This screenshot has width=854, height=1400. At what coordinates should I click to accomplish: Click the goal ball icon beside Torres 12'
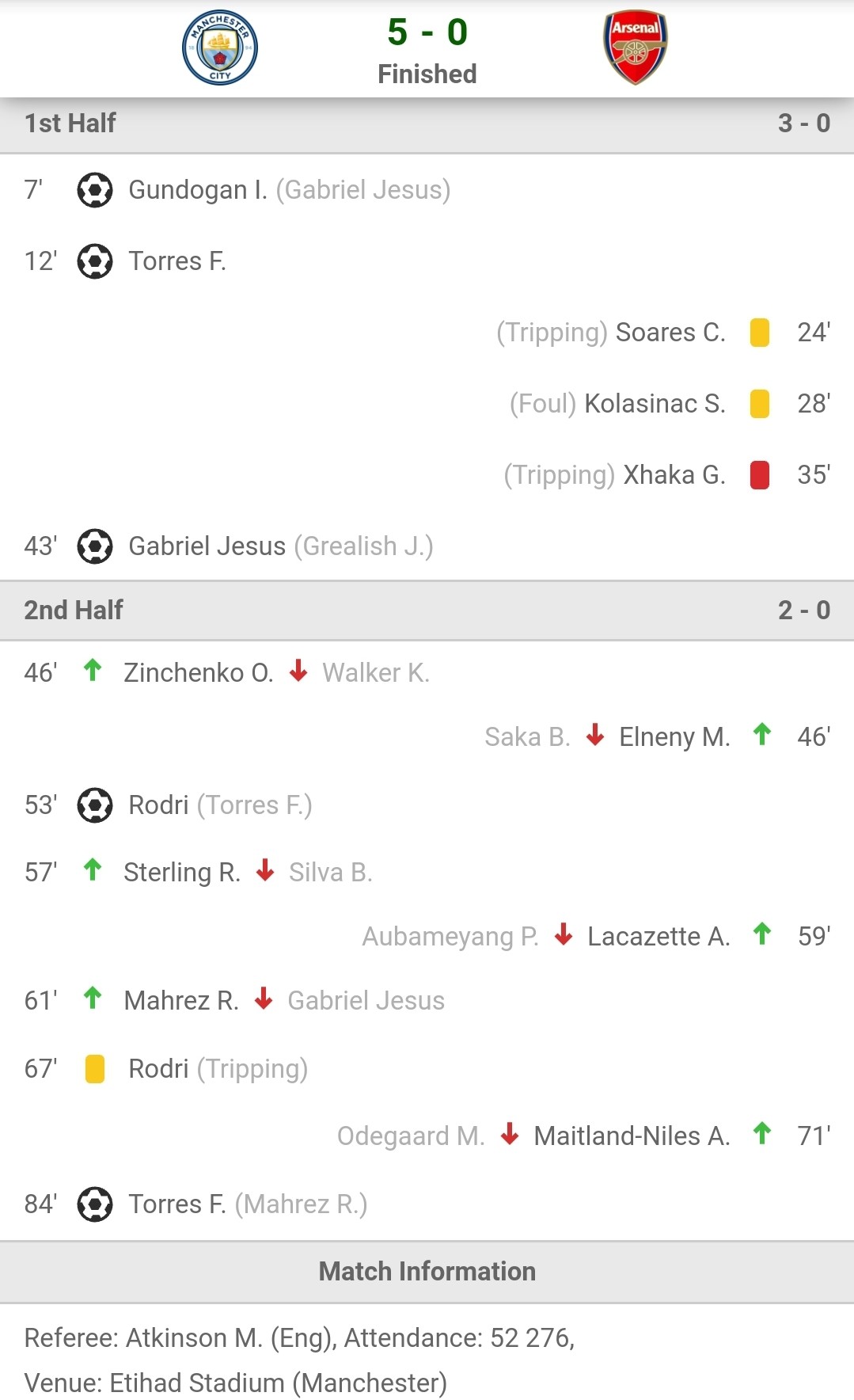point(95,261)
